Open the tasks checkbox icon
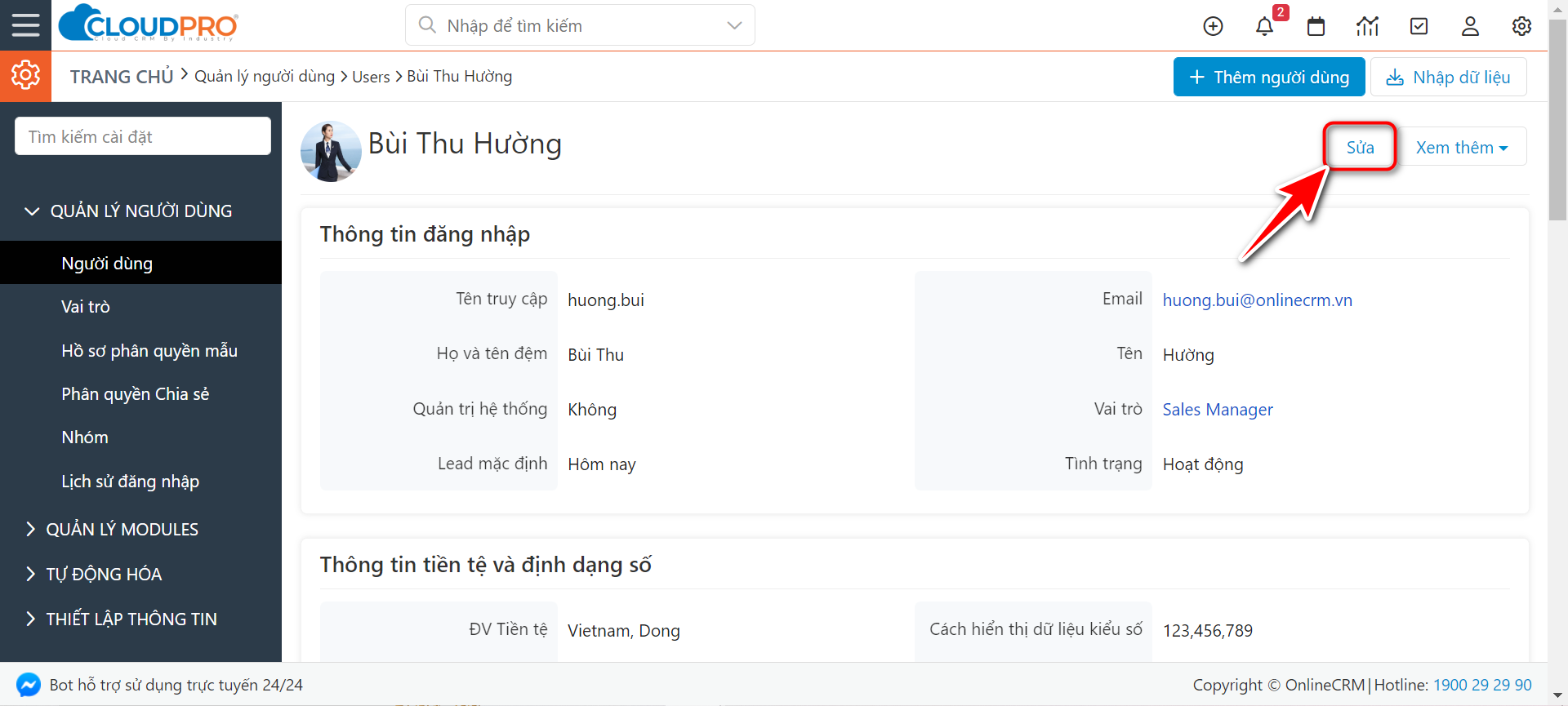 tap(1419, 26)
